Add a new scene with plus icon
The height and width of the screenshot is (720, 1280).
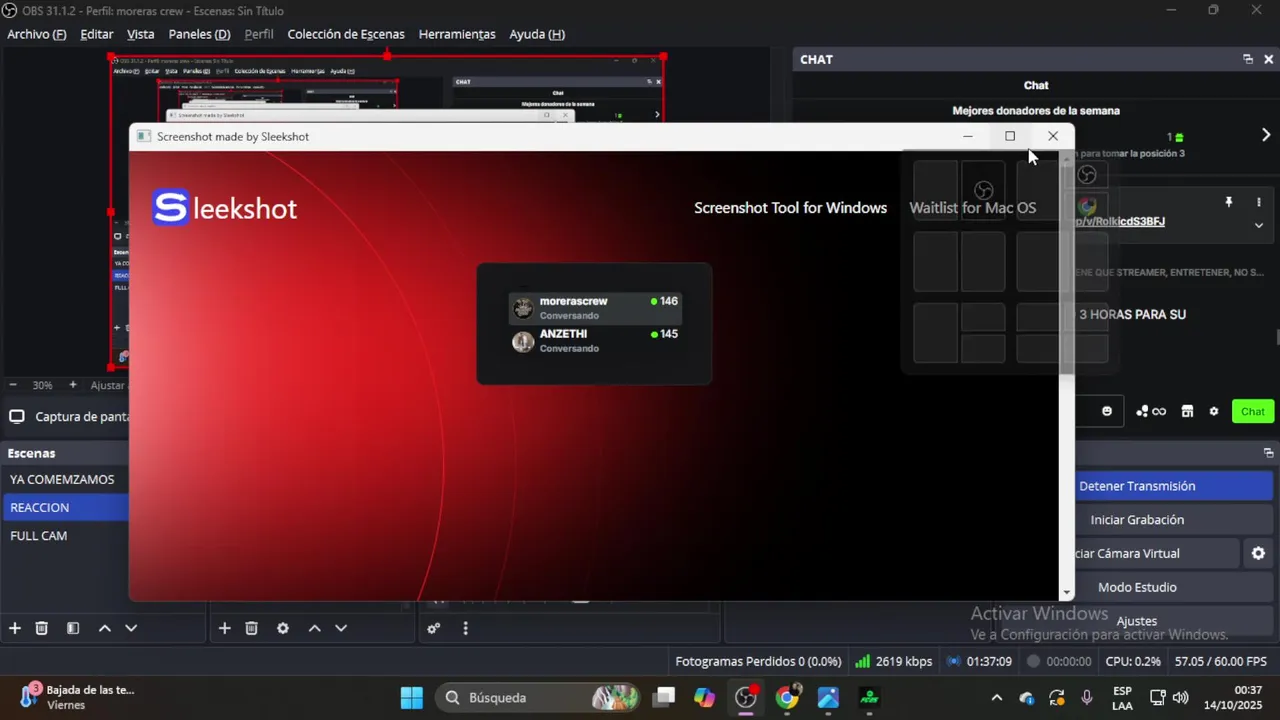(15, 628)
